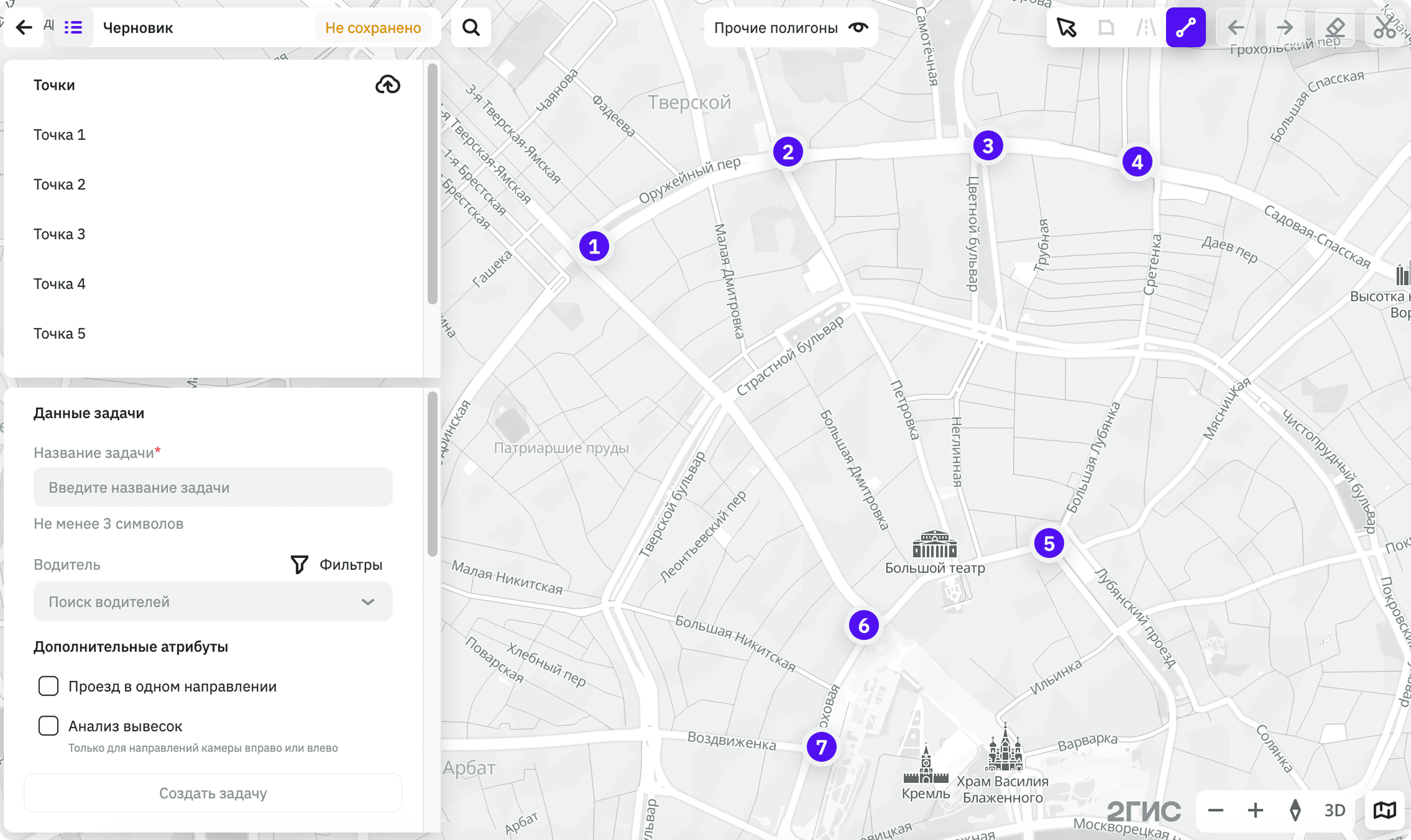The image size is (1411, 840).
Task: Select Точка 3 in the list
Action: (x=59, y=234)
